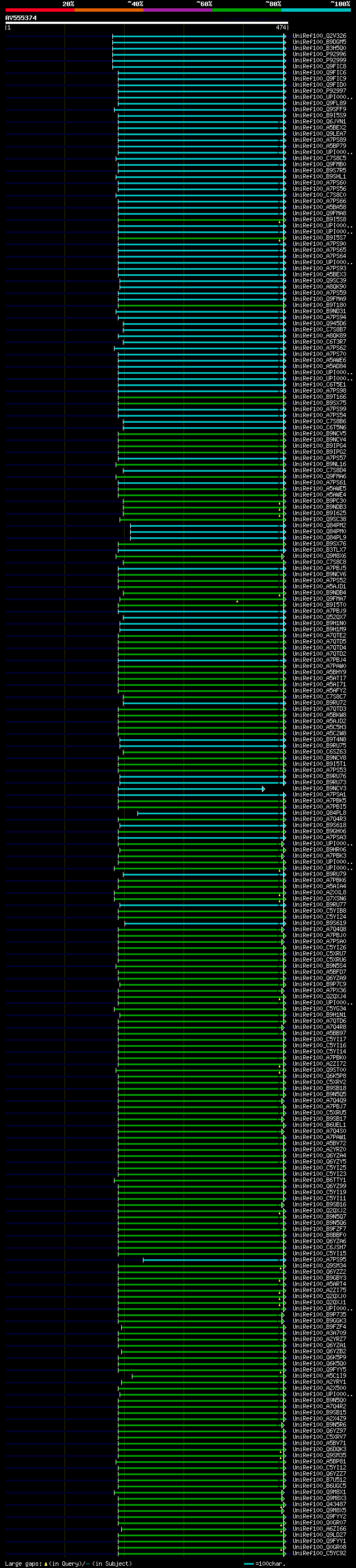Click the purple ~60% identity legend segment
The image size is (356, 1568).
(x=179, y=10)
